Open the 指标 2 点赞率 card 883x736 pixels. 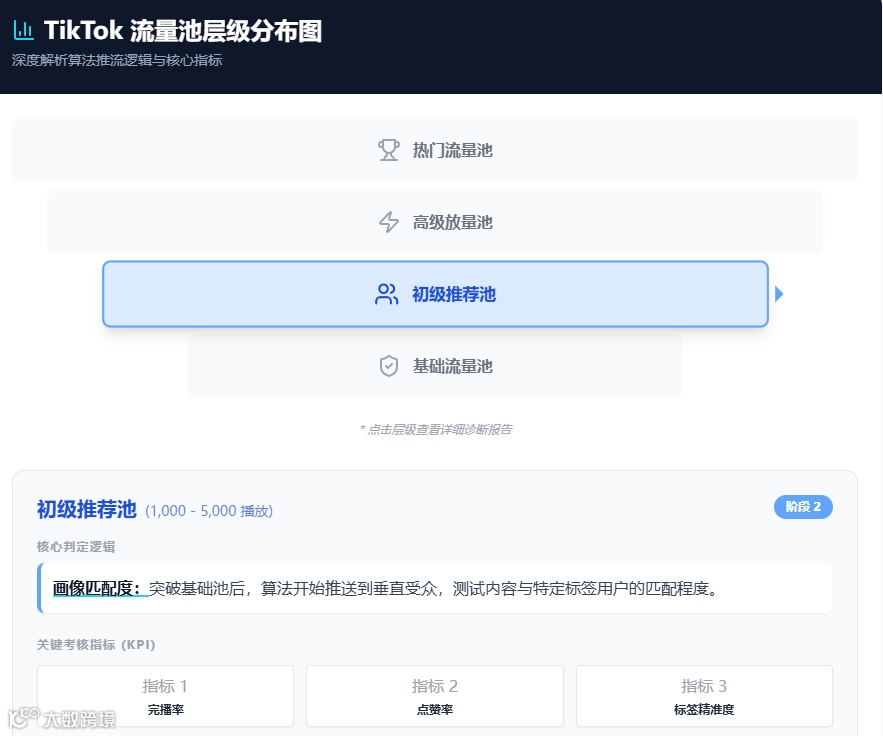(435, 696)
